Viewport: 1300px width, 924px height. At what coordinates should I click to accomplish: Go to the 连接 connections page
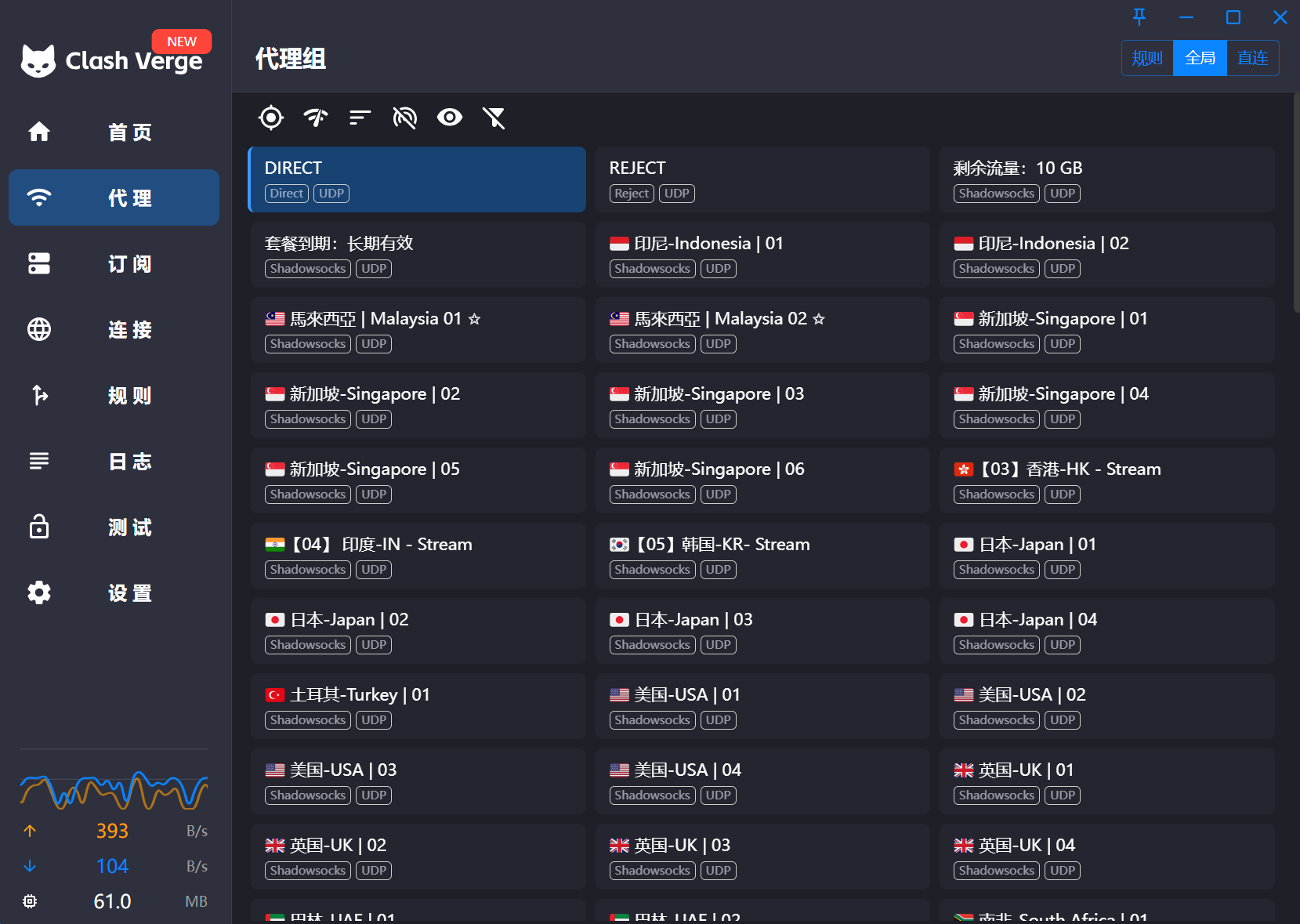(114, 329)
